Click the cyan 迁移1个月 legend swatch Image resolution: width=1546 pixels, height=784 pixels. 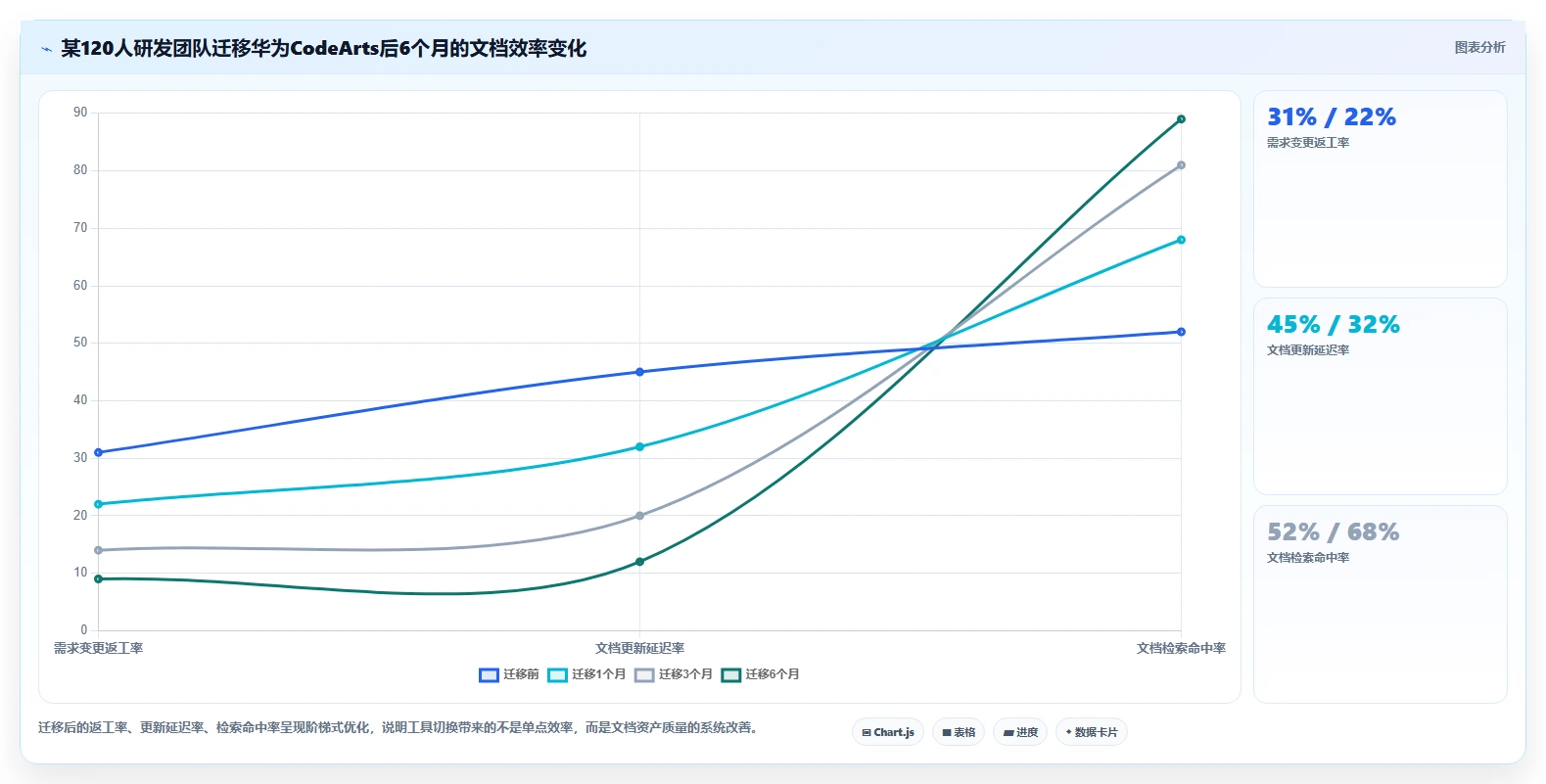point(557,674)
